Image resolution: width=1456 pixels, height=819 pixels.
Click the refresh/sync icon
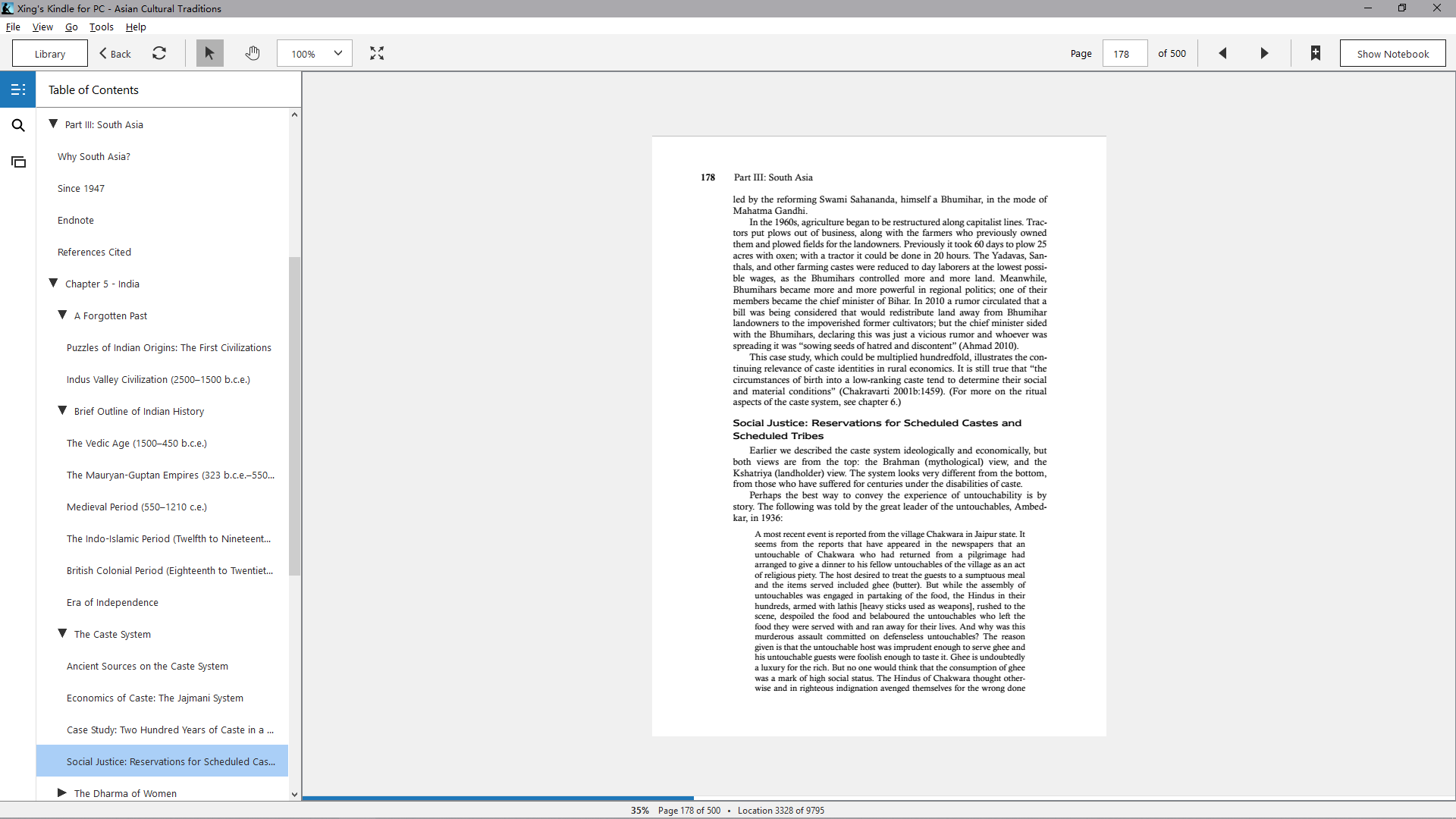pyautogui.click(x=159, y=53)
